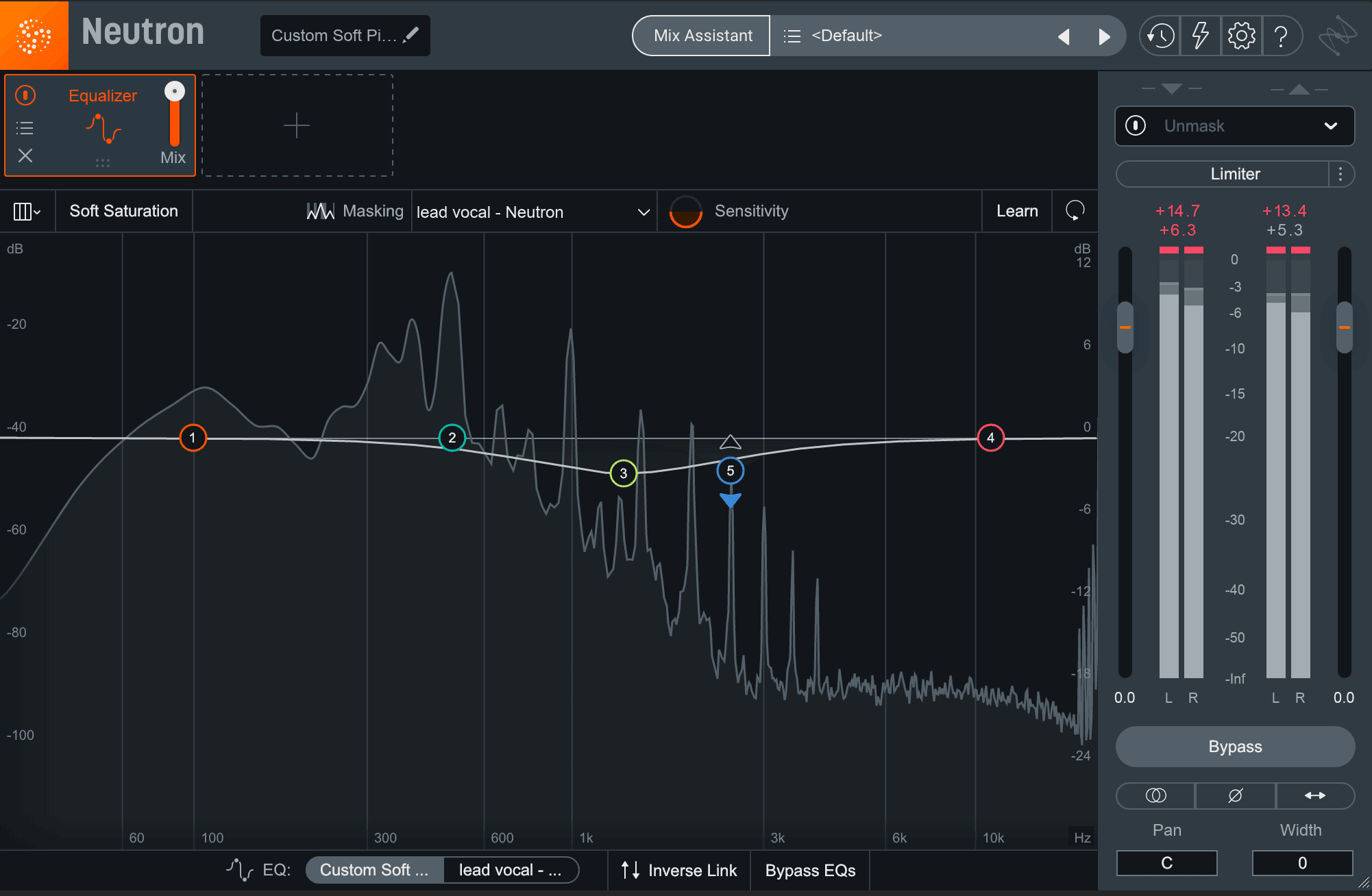Open the lead vocal - Neutron masking dropdown
This screenshot has height=896, width=1372.
pos(533,212)
